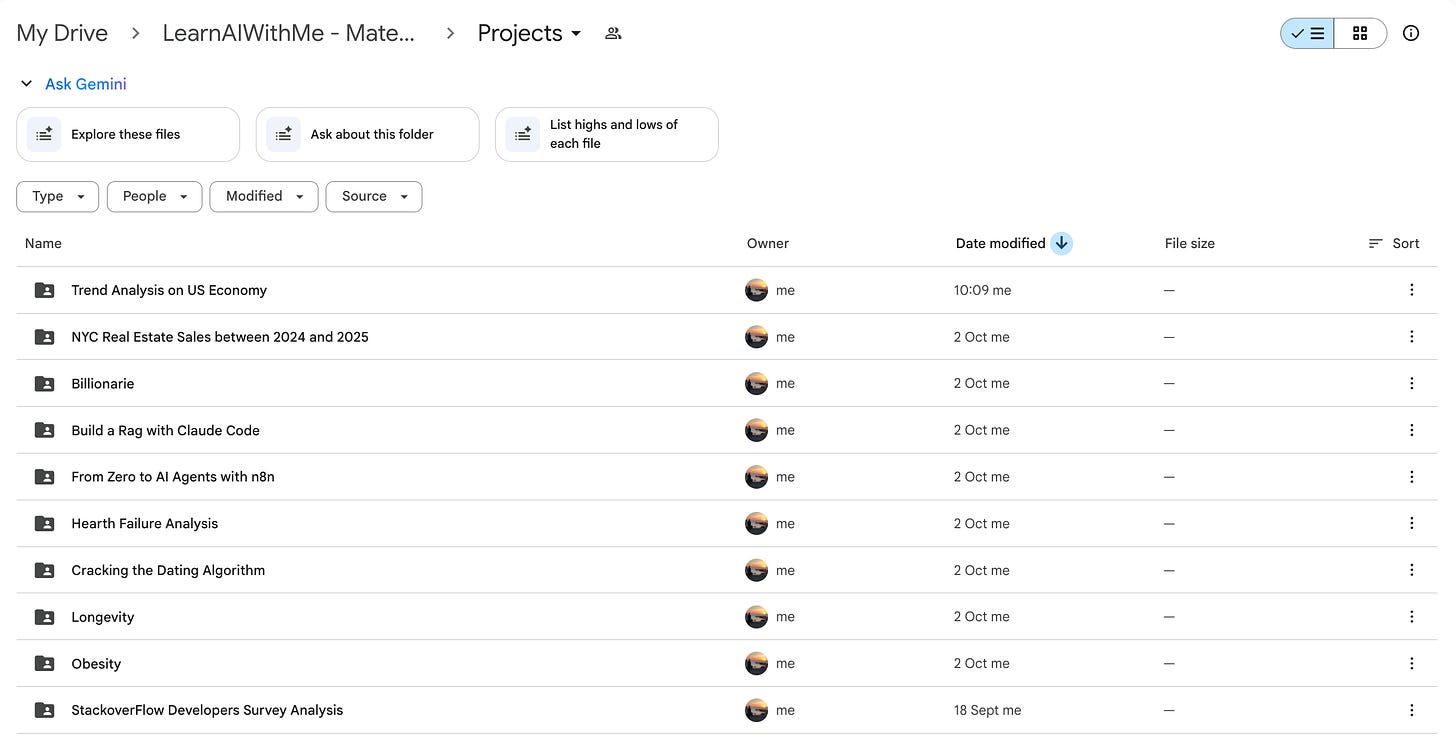The height and width of the screenshot is (749, 1456).
Task: Open more actions for Hearth Failure Analysis
Action: [x=1411, y=523]
